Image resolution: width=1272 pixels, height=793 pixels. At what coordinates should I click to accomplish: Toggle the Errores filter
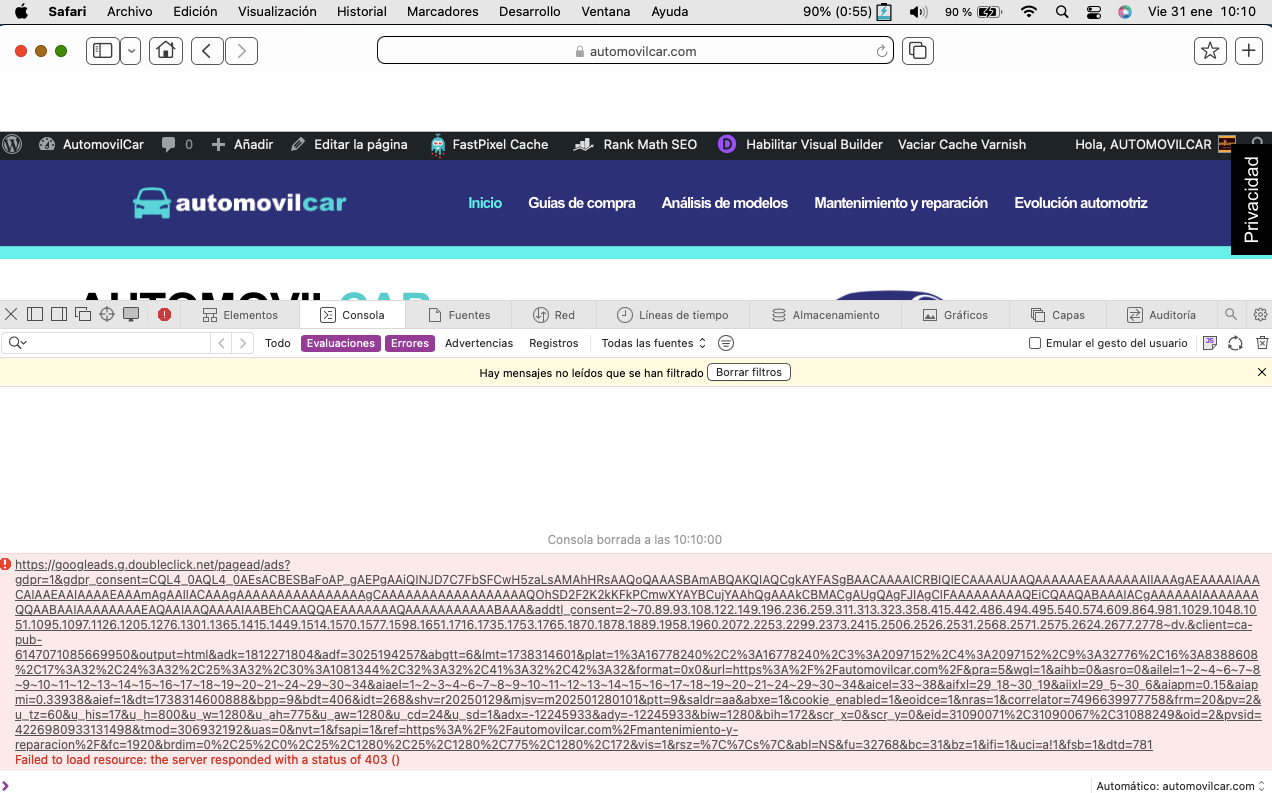(410, 343)
